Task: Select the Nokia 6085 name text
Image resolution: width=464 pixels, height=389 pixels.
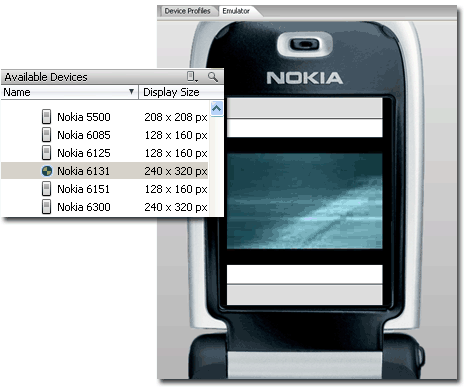Action: click(84, 135)
